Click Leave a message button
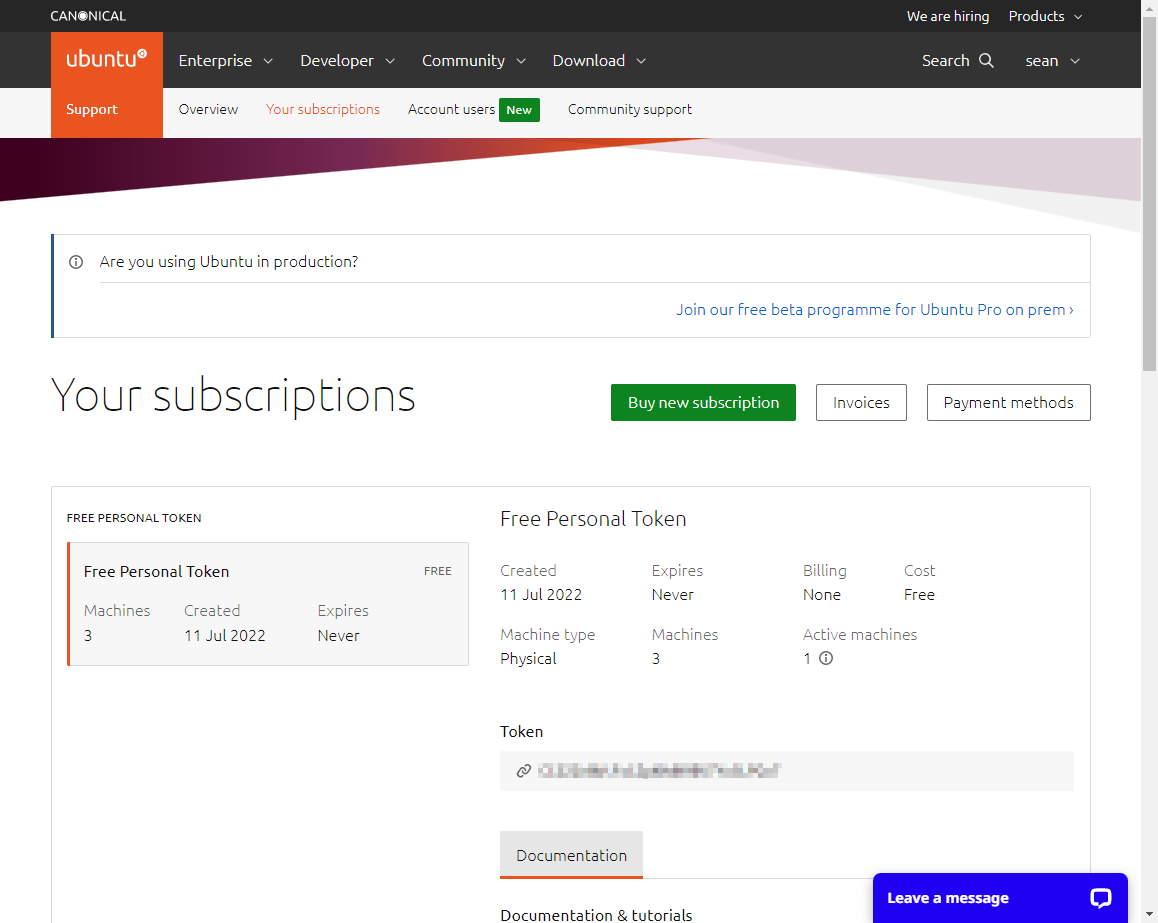 1000,898
